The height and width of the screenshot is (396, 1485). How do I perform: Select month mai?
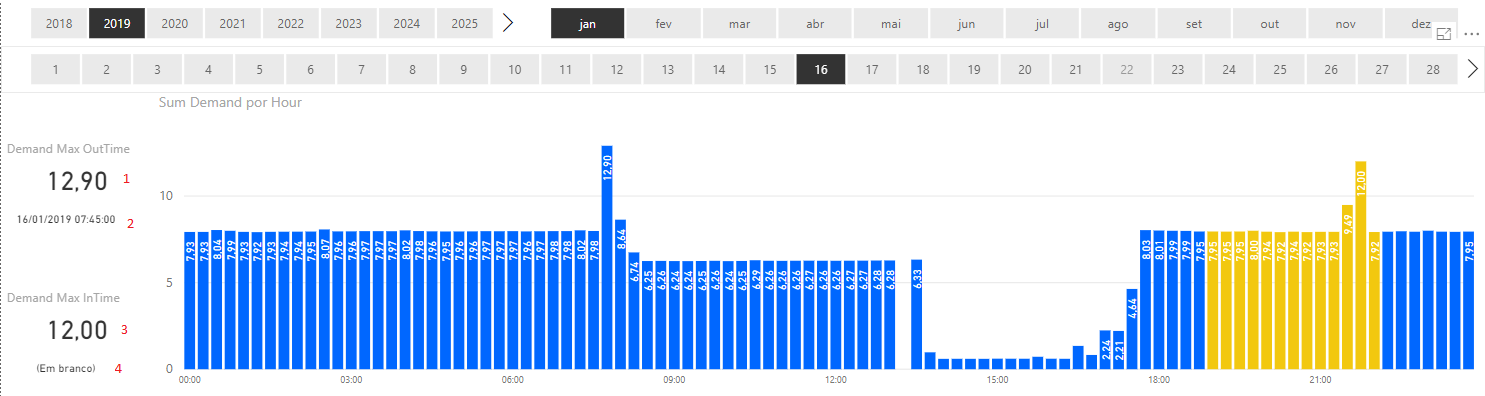(x=891, y=23)
